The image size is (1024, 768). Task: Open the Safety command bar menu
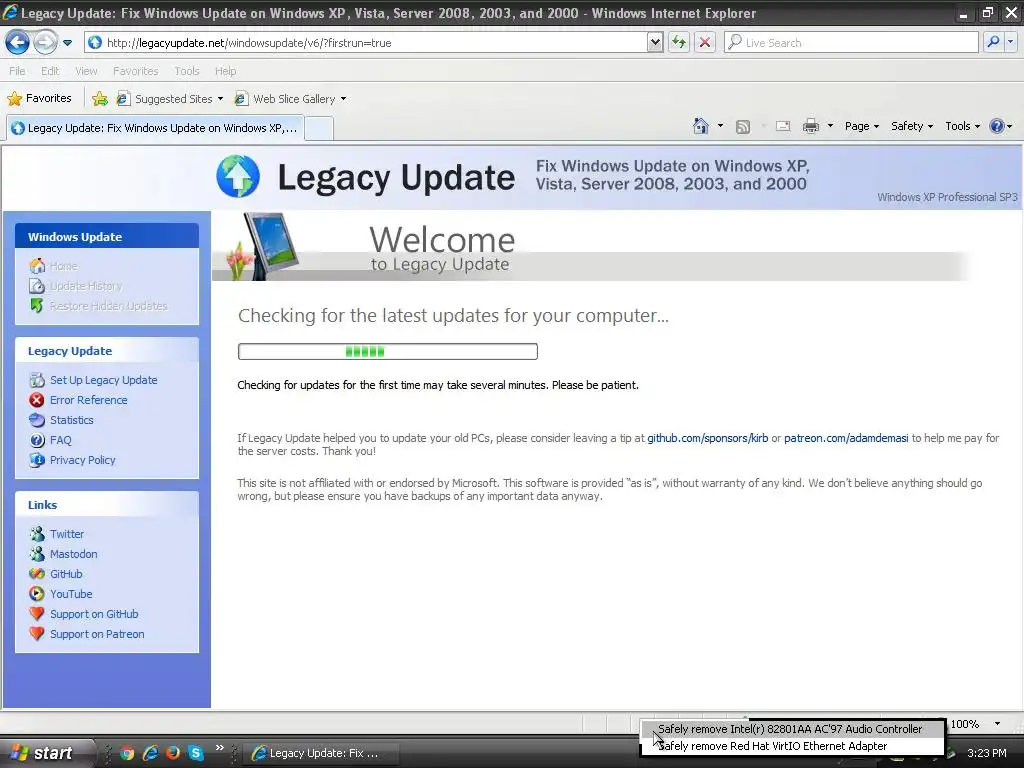(912, 126)
